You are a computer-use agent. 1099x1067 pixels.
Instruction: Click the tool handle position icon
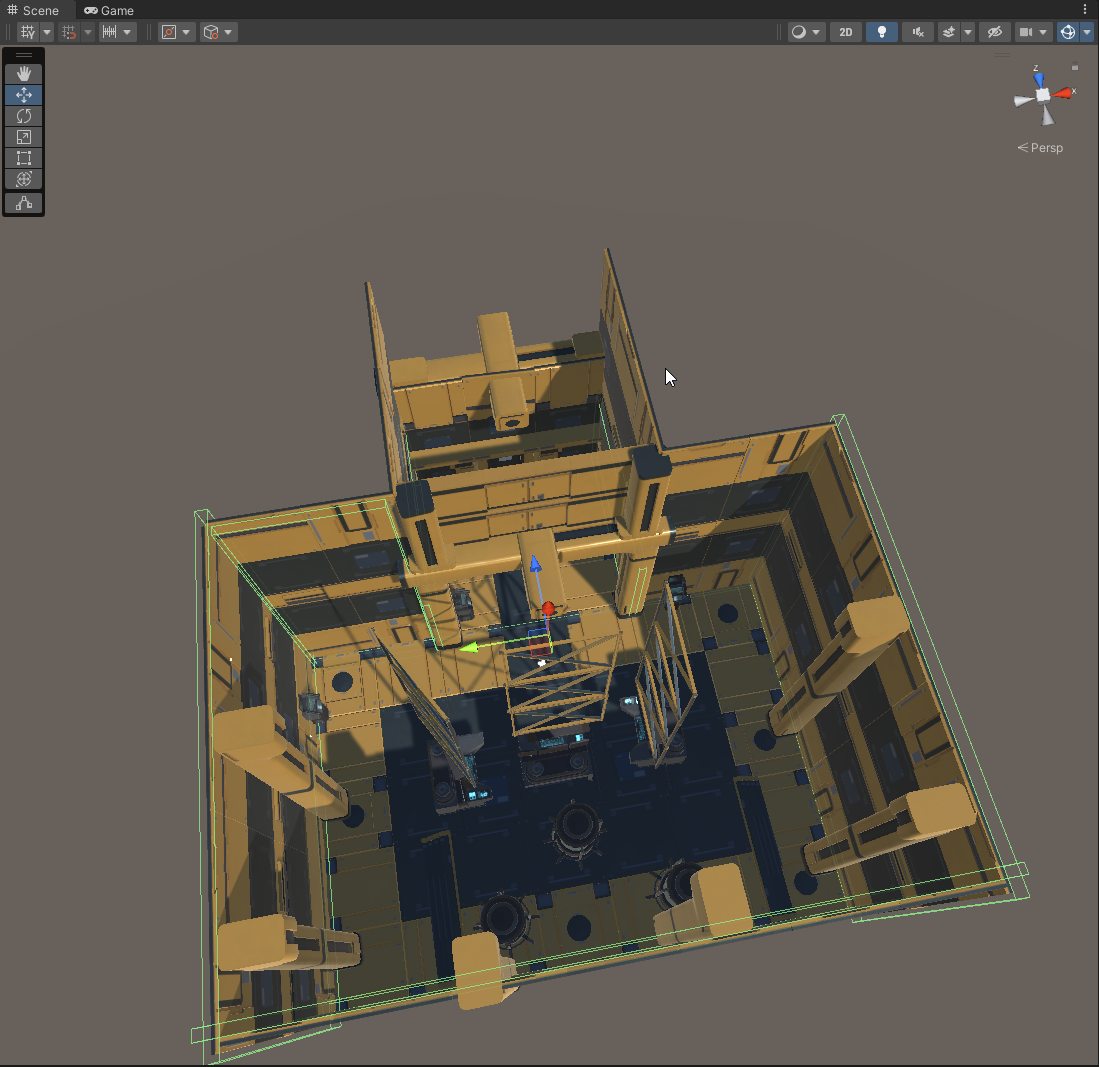(x=169, y=32)
